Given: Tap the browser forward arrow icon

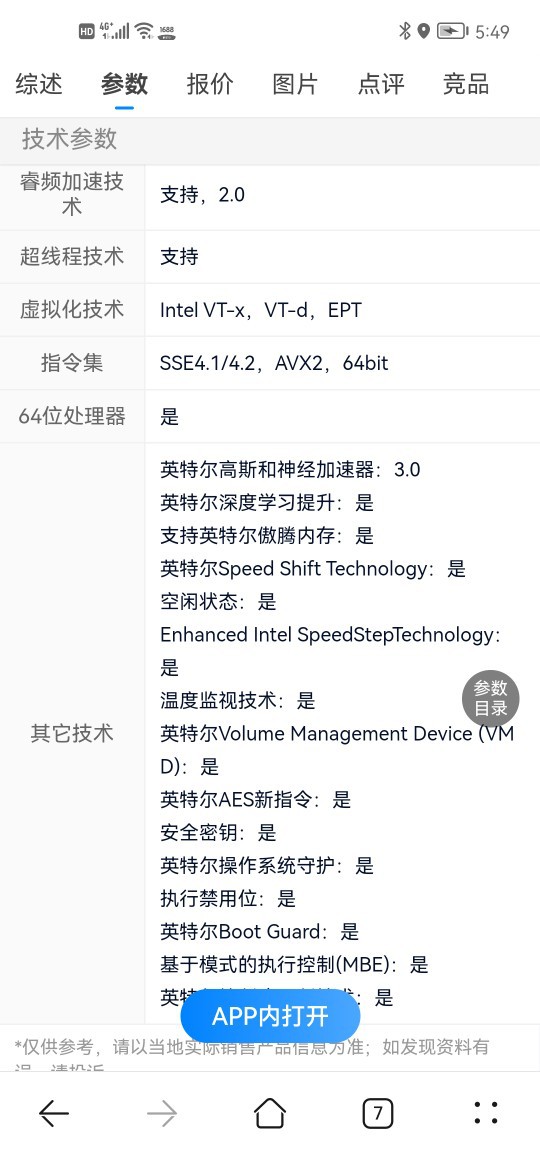Looking at the screenshot, I should click(162, 1112).
